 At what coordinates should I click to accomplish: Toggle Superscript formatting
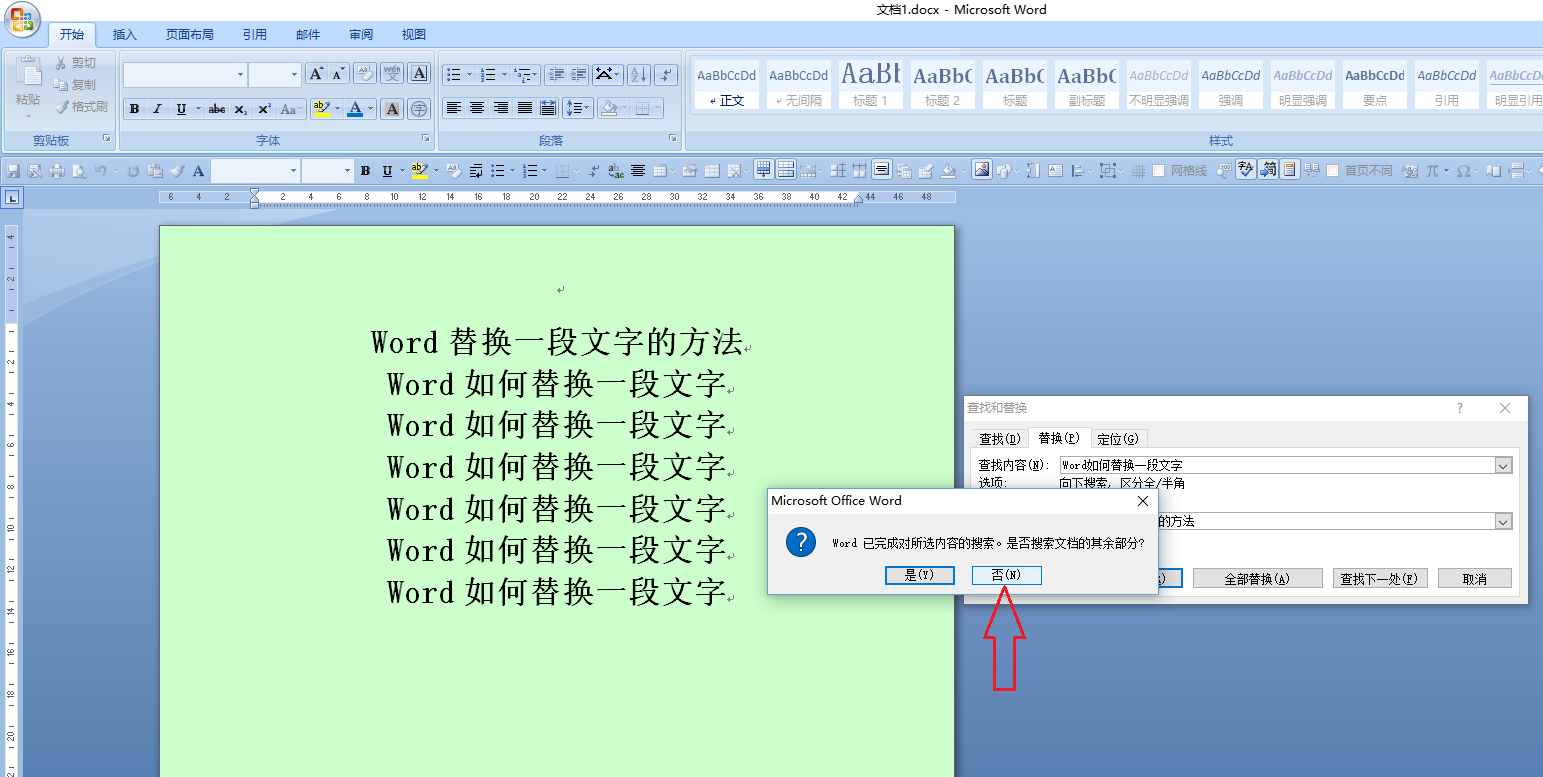(264, 109)
